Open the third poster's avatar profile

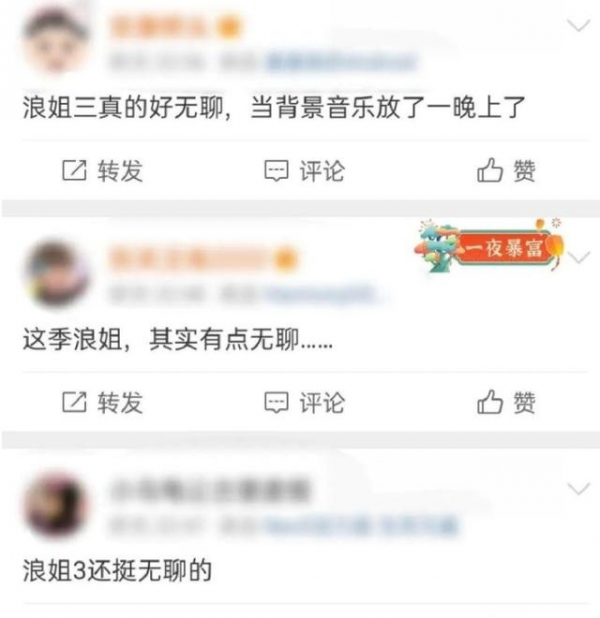tap(56, 506)
